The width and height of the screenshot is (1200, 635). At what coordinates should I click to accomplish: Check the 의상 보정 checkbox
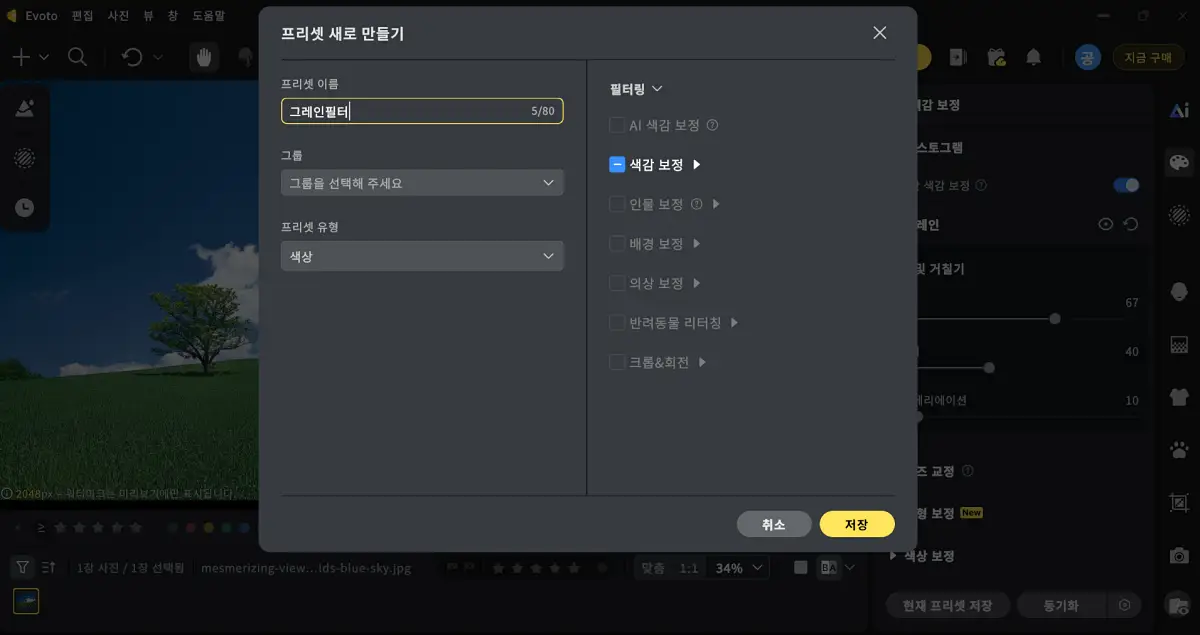[x=617, y=283]
